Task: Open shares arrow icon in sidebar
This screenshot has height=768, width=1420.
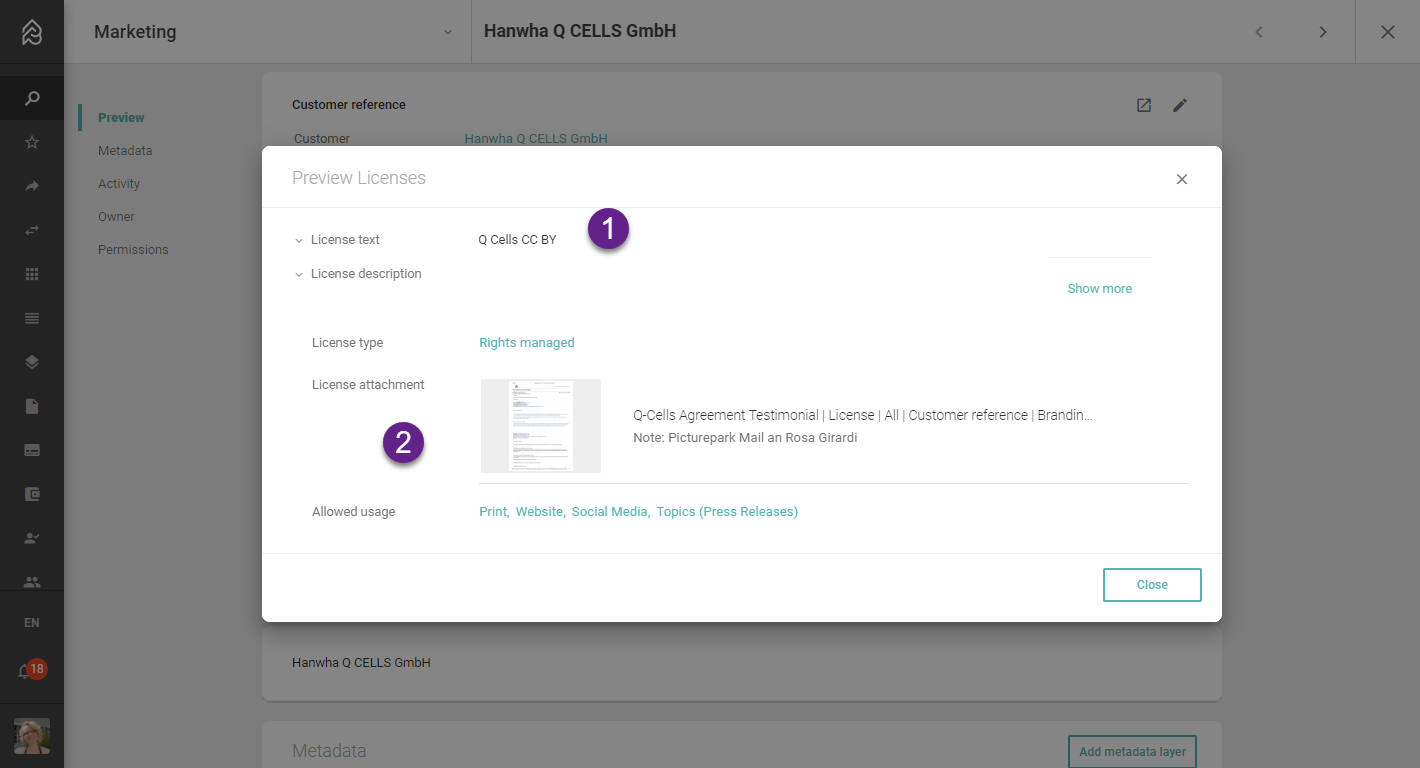Action: pyautogui.click(x=32, y=186)
